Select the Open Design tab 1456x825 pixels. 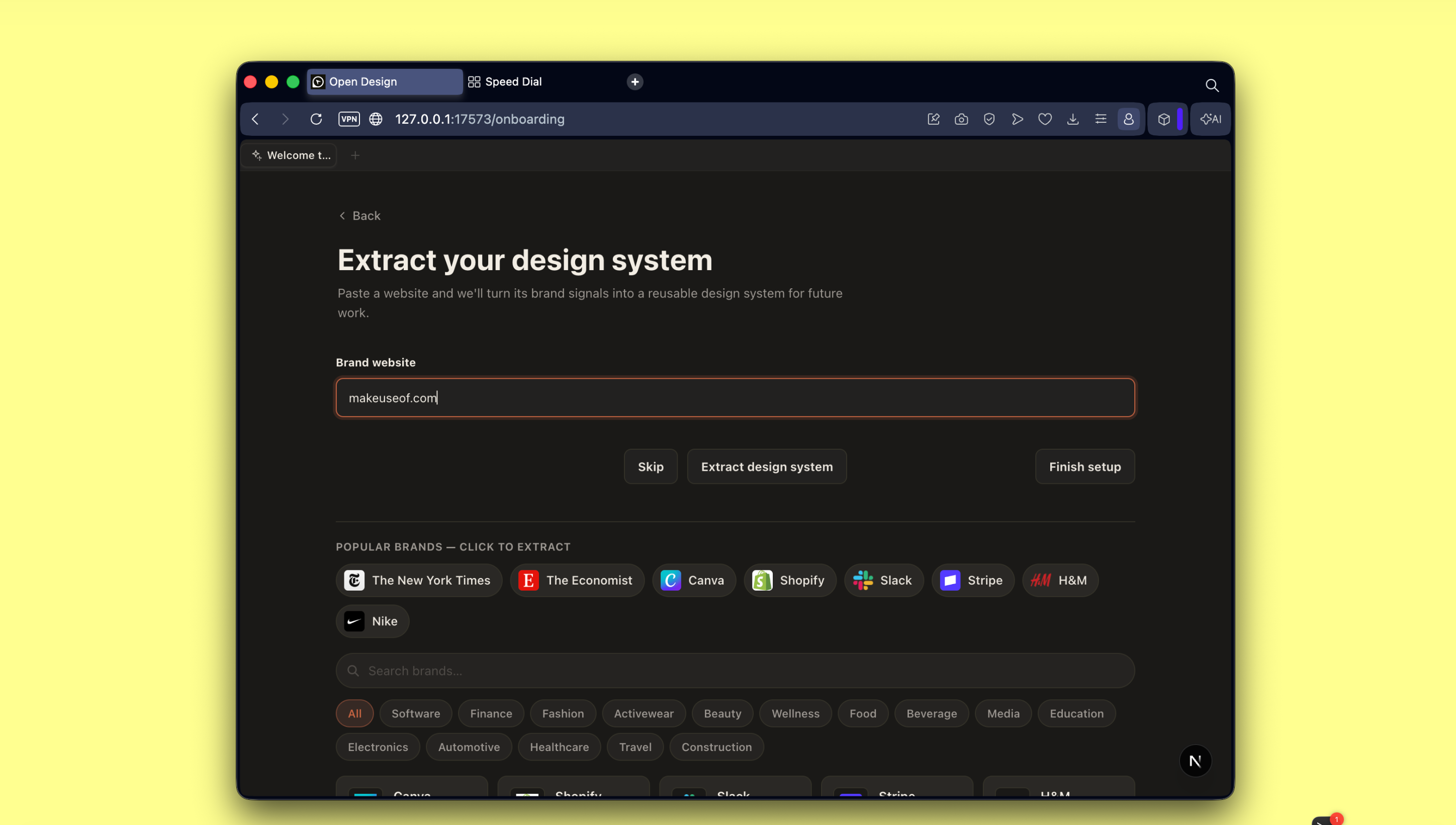coord(385,81)
